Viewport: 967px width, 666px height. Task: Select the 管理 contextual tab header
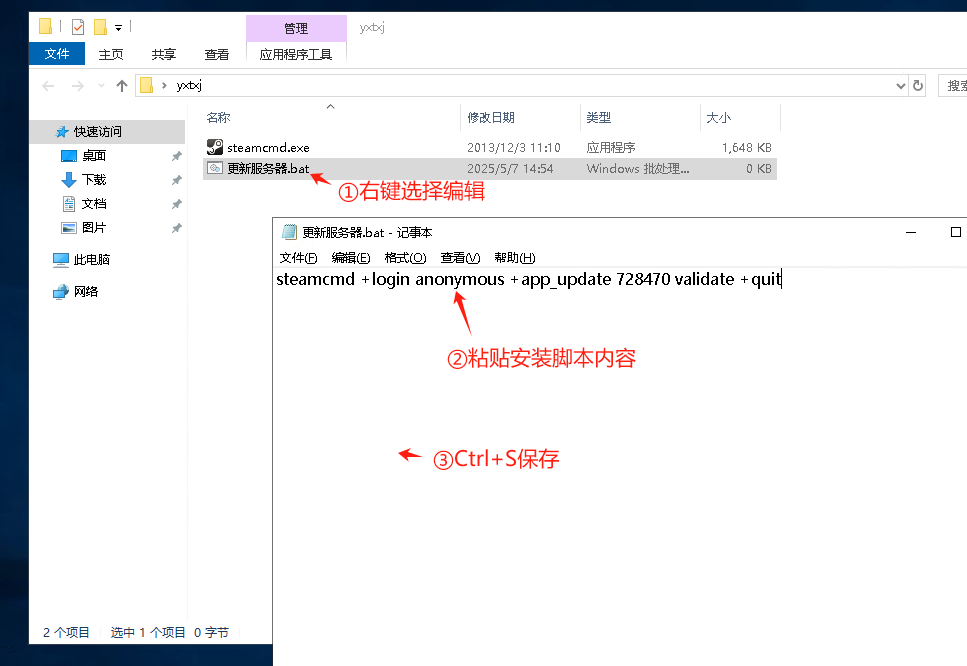point(296,28)
